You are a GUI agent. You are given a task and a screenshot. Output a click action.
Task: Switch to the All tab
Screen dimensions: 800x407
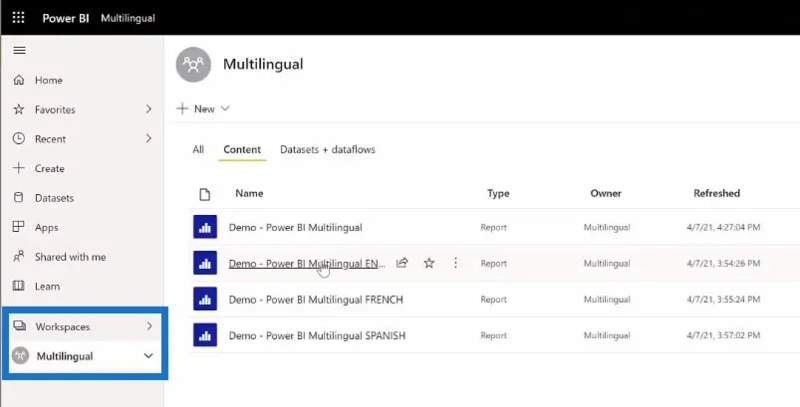click(198, 149)
